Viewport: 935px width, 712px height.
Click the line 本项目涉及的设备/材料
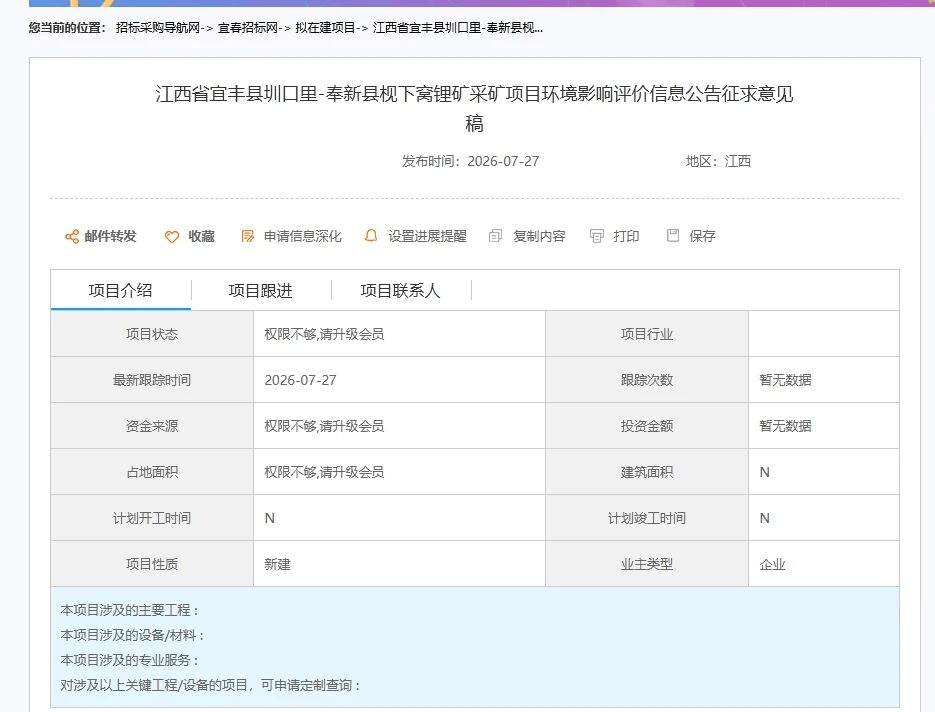132,635
